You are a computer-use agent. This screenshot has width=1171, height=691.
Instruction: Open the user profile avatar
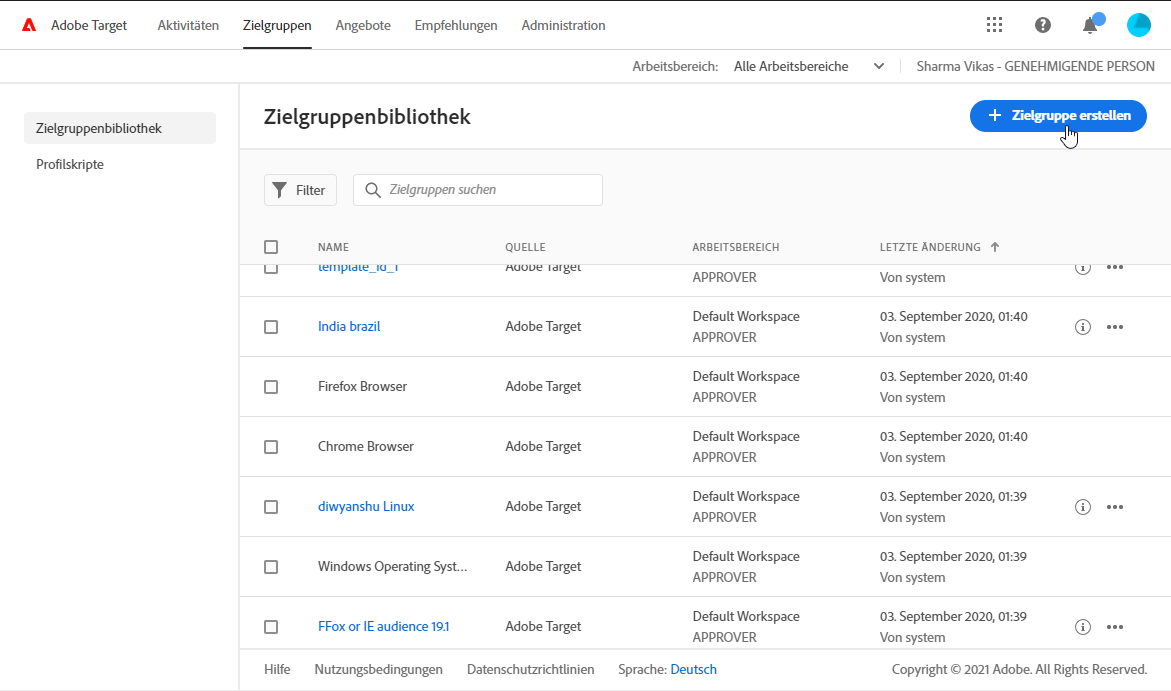pos(1139,25)
